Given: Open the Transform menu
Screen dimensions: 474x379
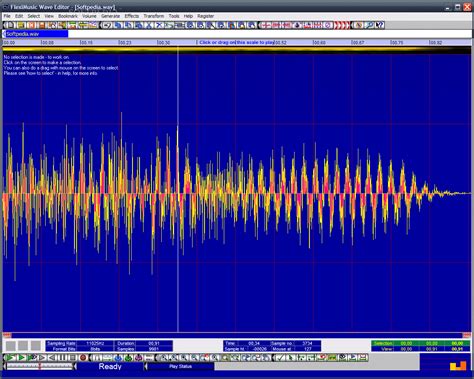Looking at the screenshot, I should pos(154,16).
